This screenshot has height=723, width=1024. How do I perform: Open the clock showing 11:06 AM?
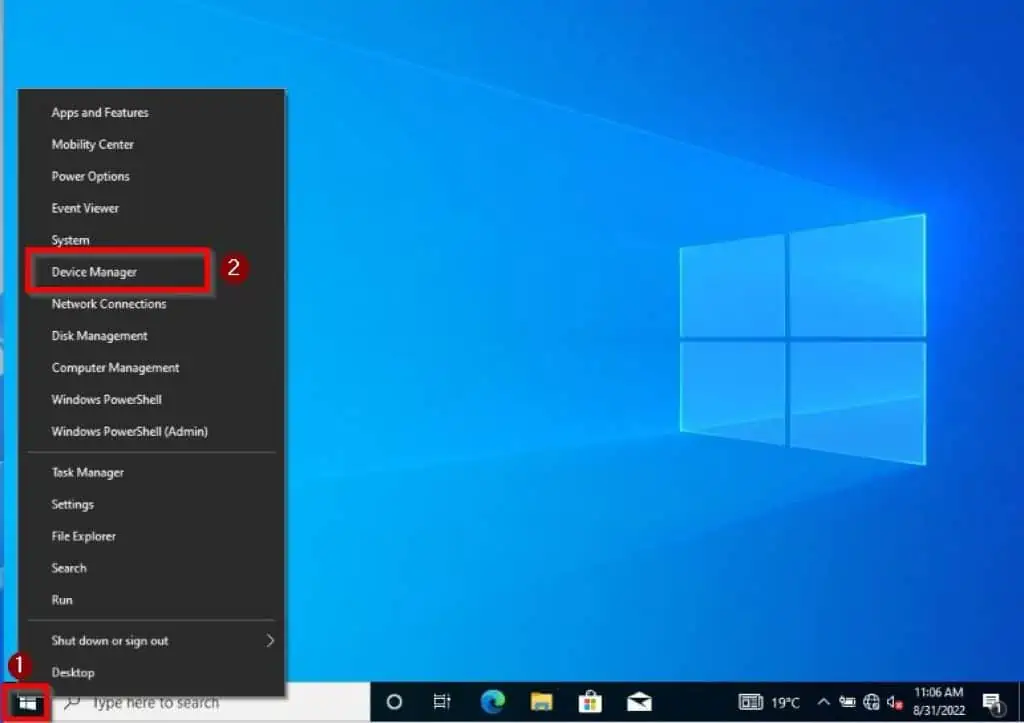click(x=938, y=701)
